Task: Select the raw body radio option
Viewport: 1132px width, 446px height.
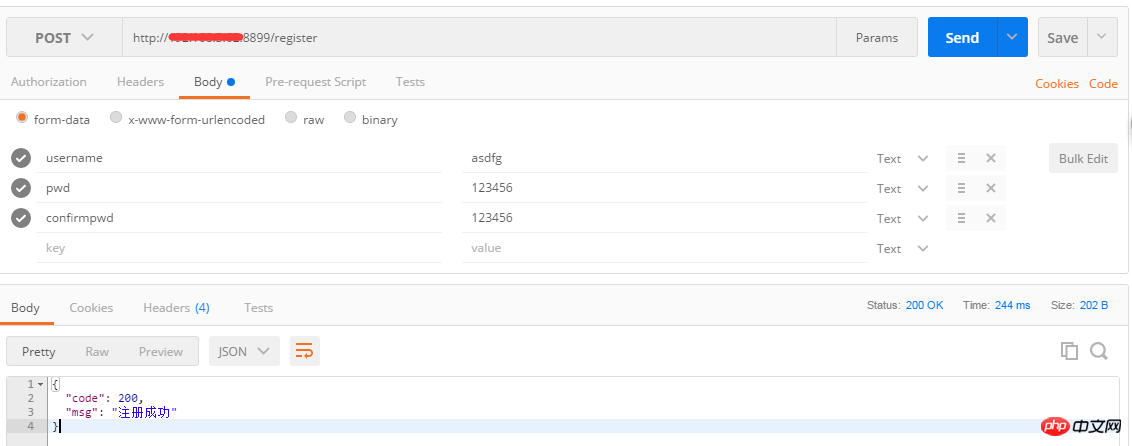Action: coord(291,118)
